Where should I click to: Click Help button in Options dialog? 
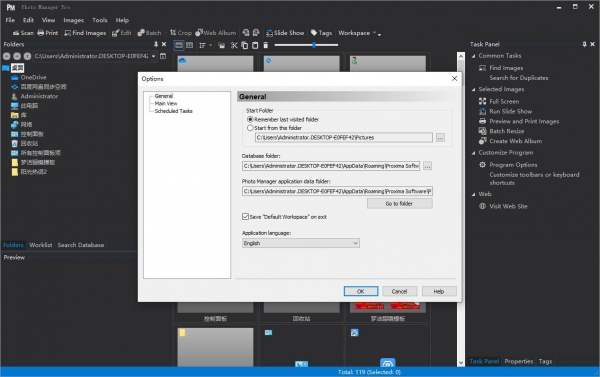pos(439,291)
